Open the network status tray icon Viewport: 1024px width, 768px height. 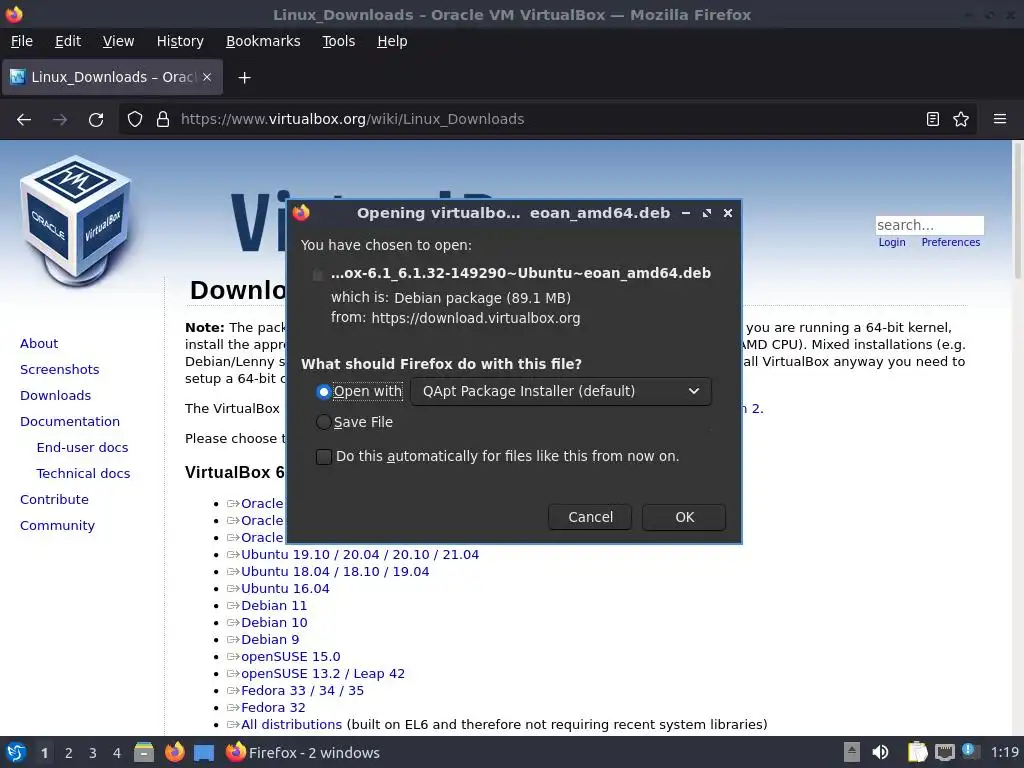(x=944, y=752)
